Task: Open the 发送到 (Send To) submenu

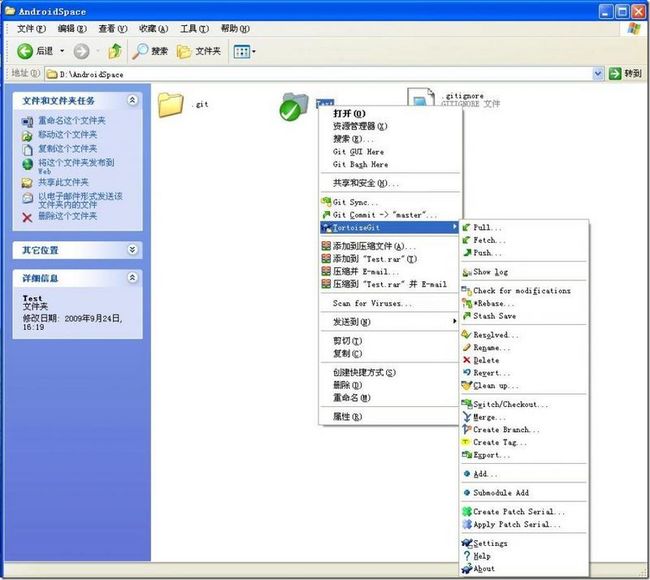Action: pyautogui.click(x=390, y=322)
